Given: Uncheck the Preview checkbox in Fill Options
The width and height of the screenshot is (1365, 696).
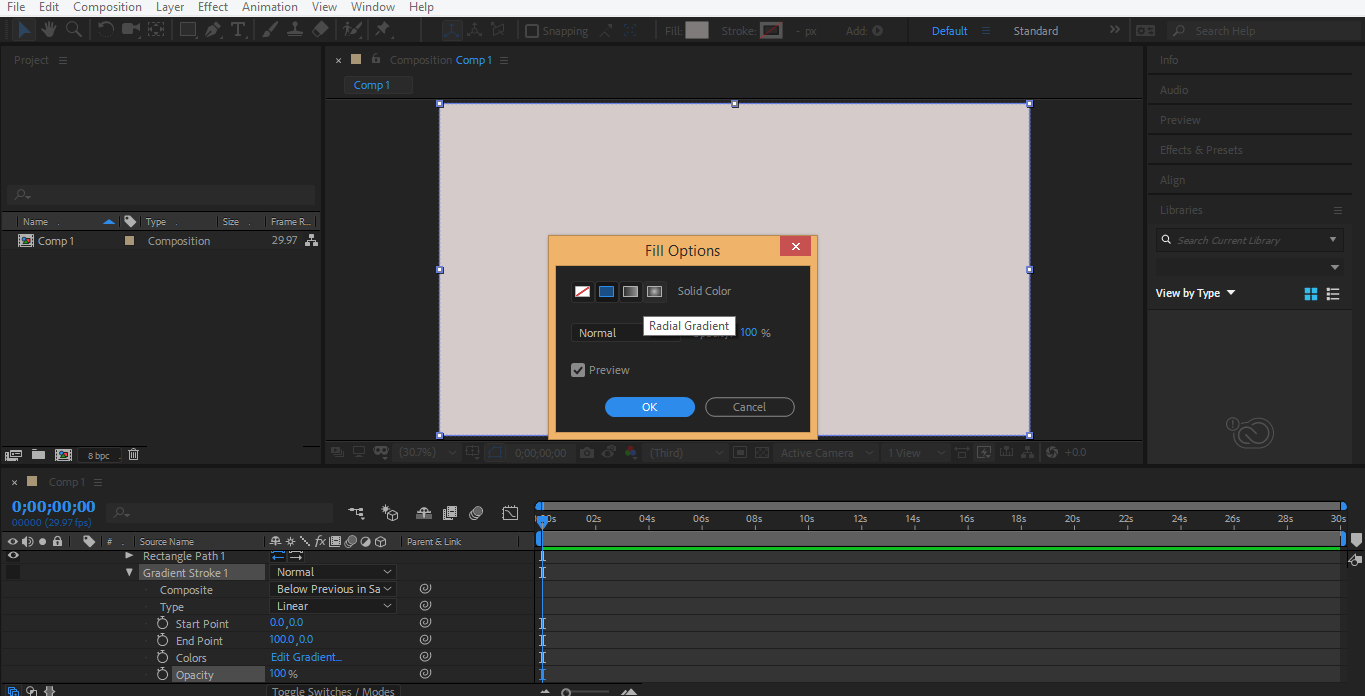Looking at the screenshot, I should 578,370.
